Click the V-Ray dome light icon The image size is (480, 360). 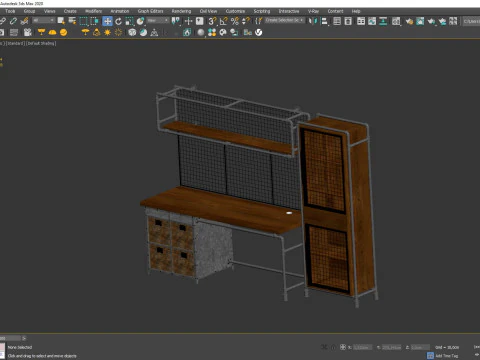tap(52, 32)
